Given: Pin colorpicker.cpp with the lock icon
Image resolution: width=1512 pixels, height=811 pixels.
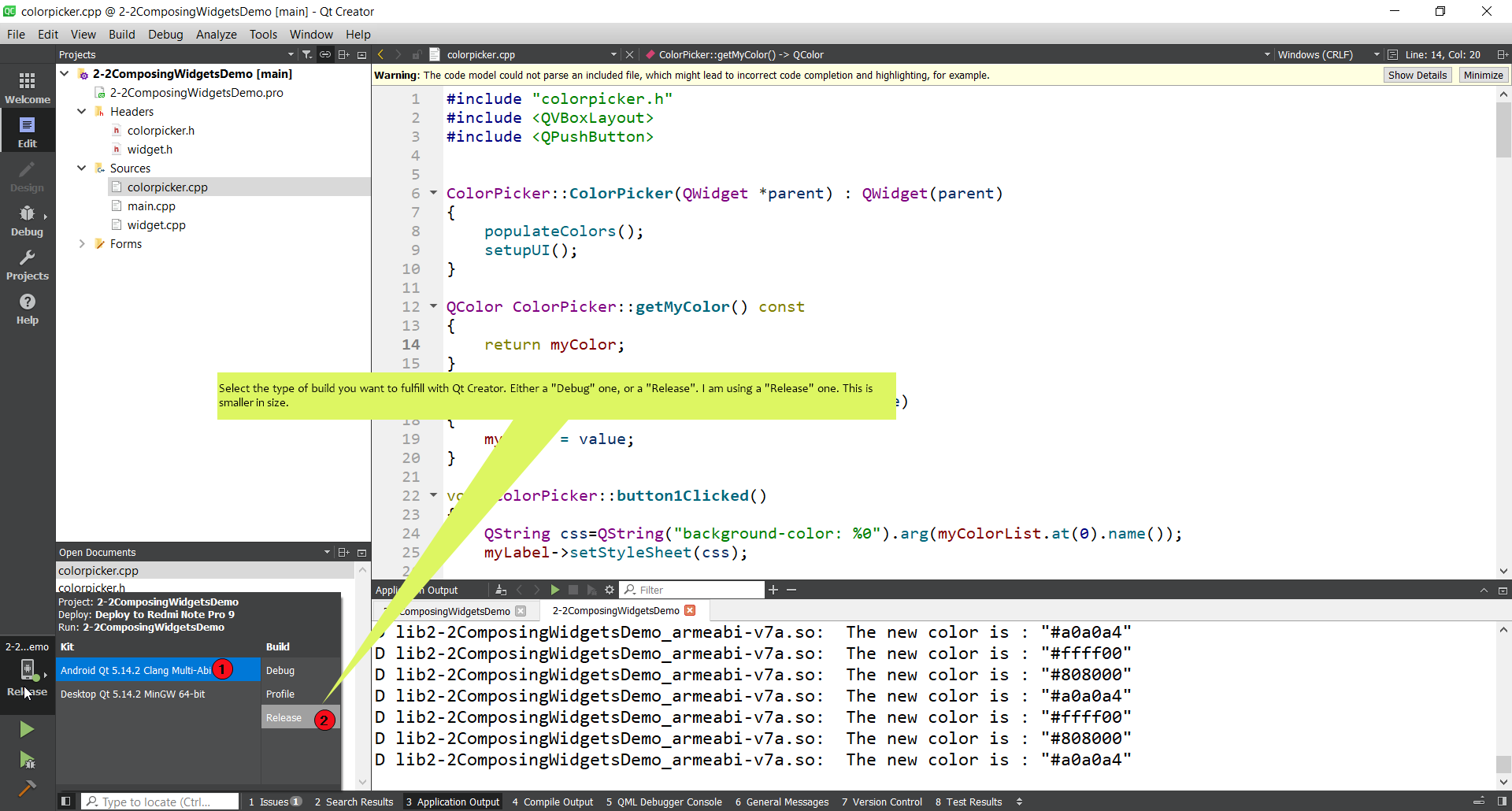Looking at the screenshot, I should (x=417, y=54).
